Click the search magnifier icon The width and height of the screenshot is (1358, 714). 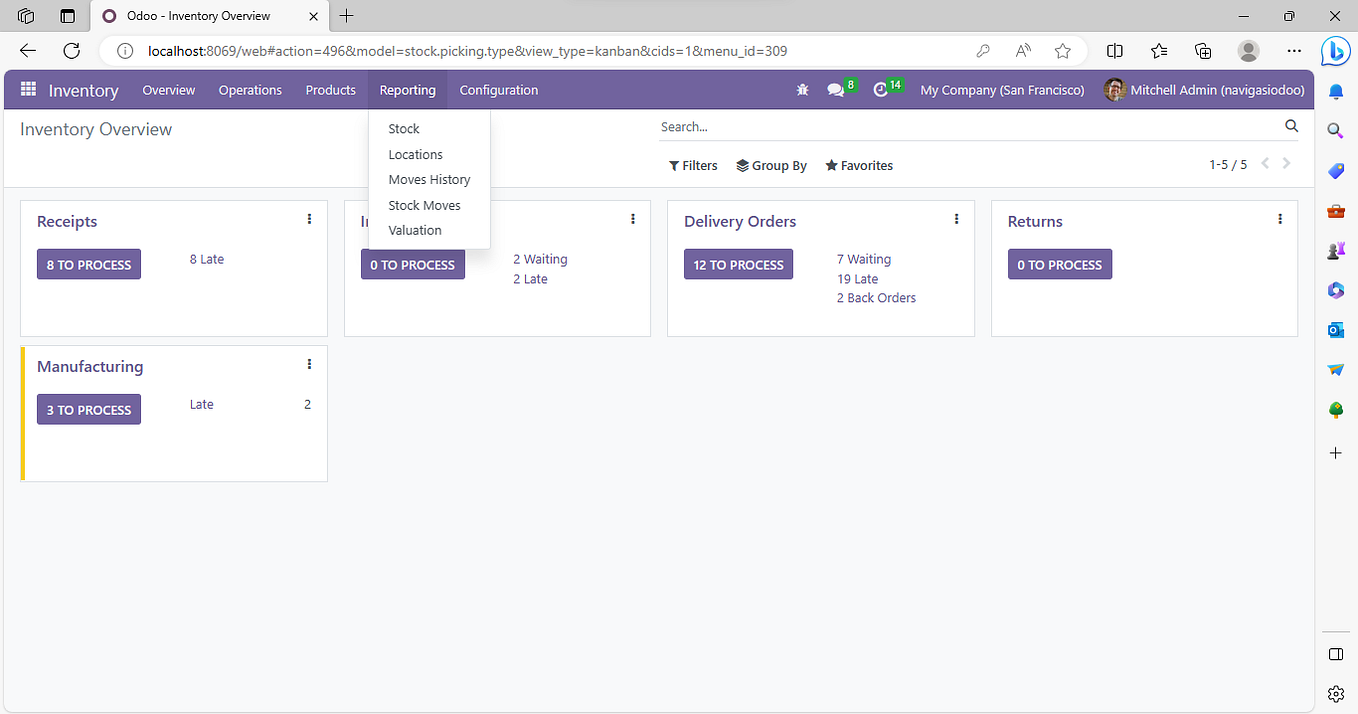click(1291, 126)
